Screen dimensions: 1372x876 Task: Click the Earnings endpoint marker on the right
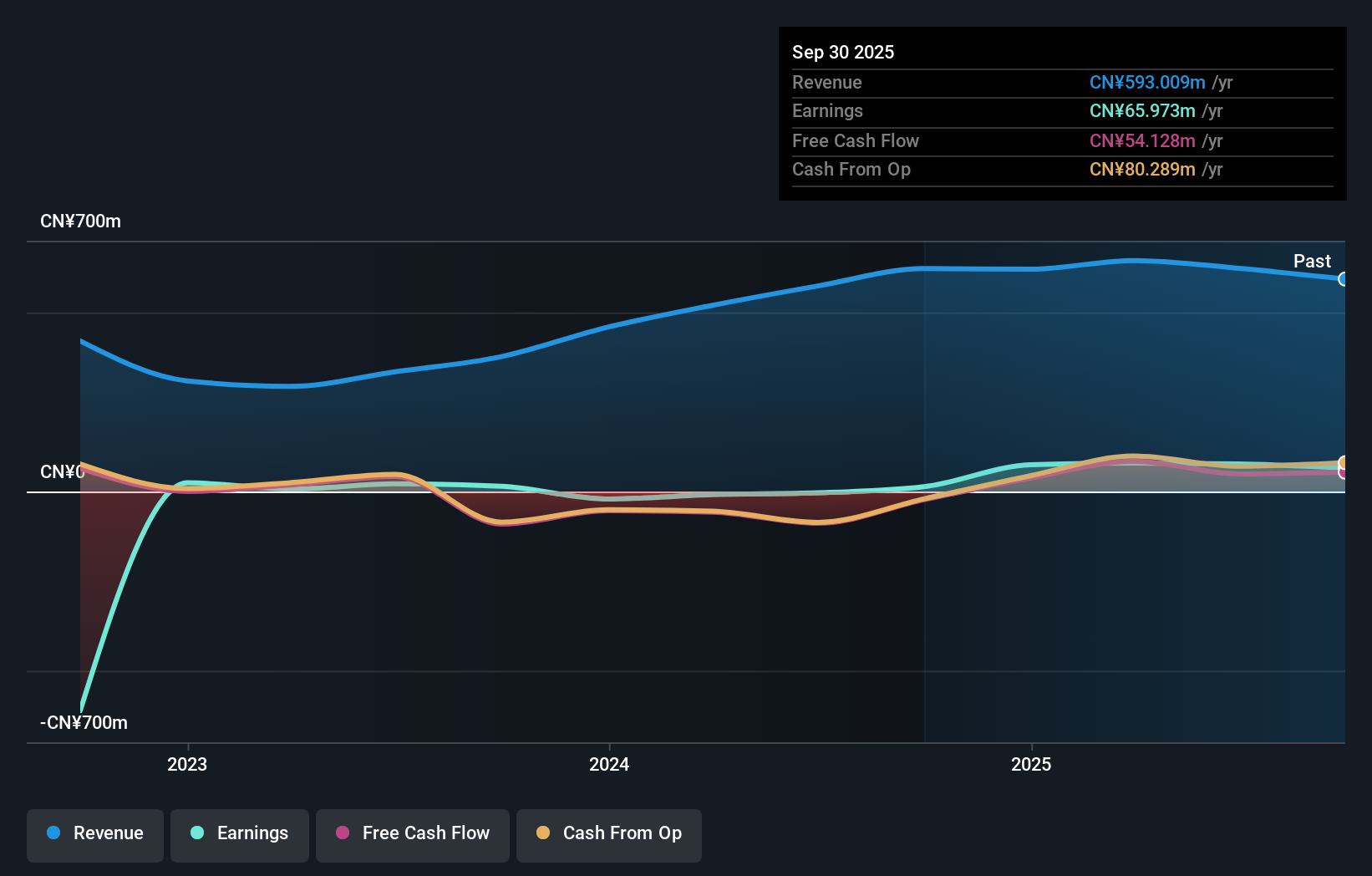pos(1342,467)
